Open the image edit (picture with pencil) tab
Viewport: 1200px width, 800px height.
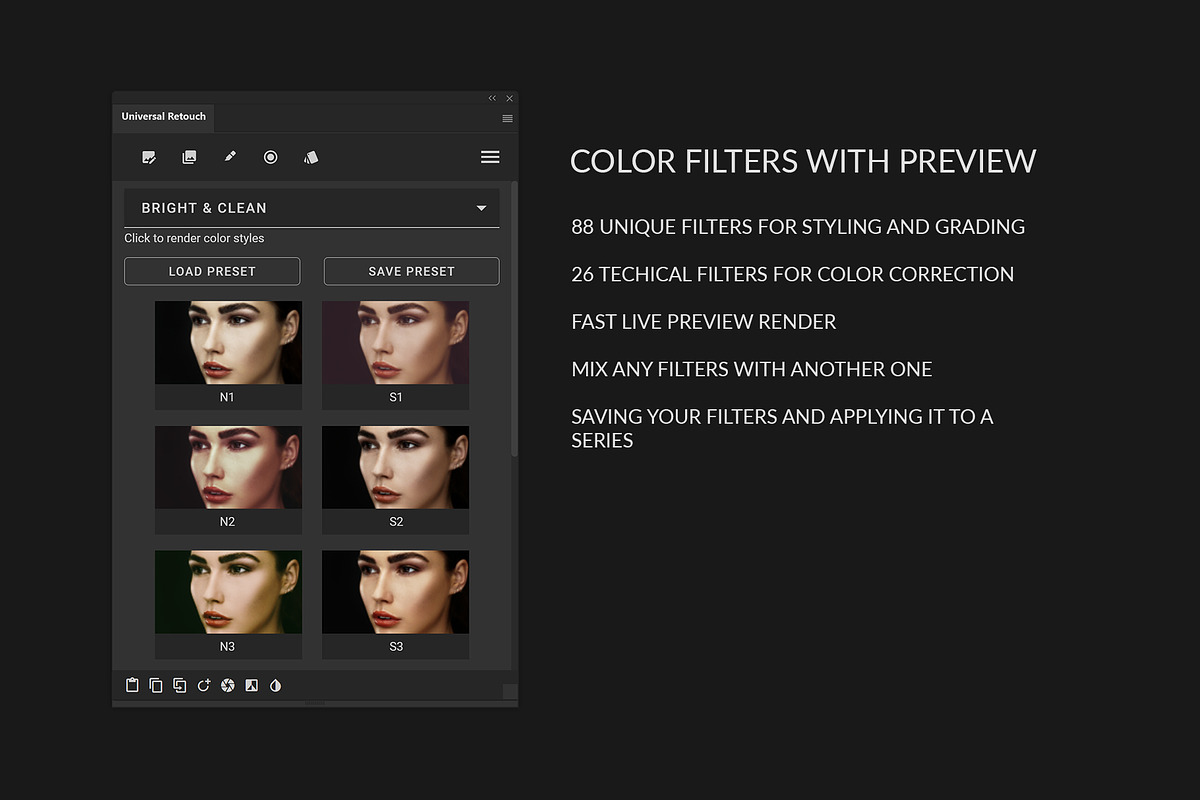[149, 157]
